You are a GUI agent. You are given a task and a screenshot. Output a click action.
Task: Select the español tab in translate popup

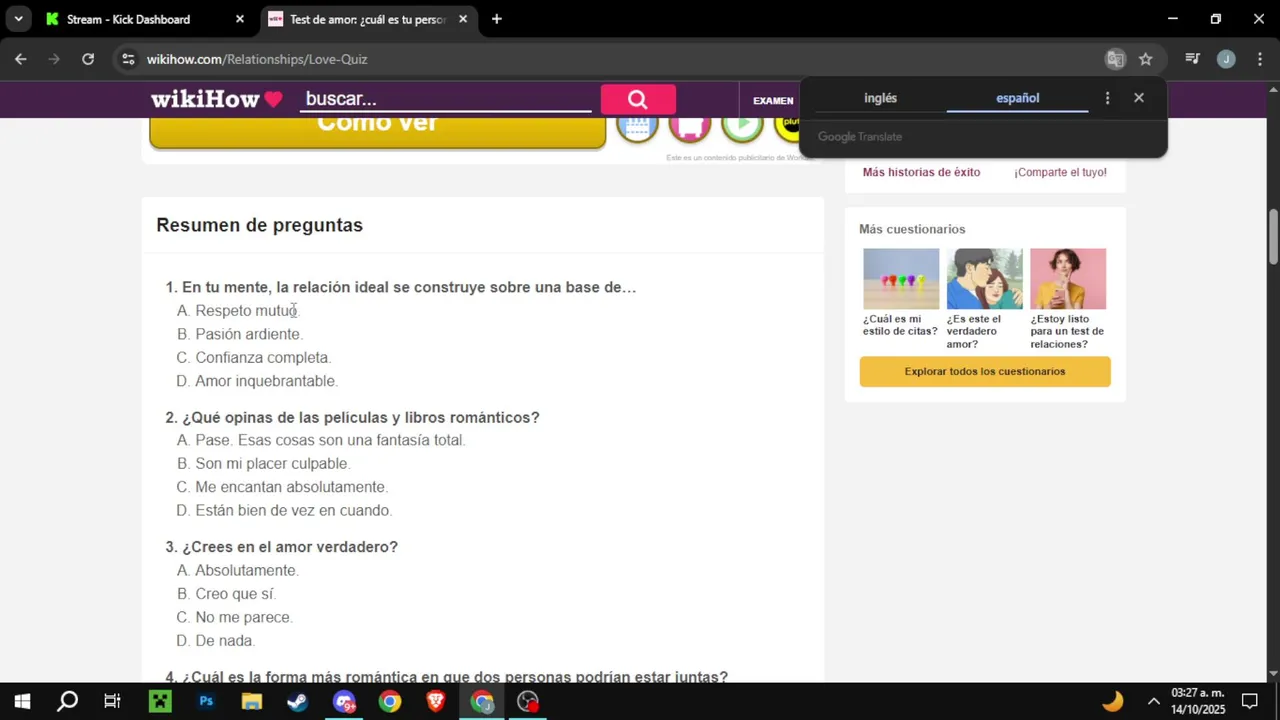1017,98
